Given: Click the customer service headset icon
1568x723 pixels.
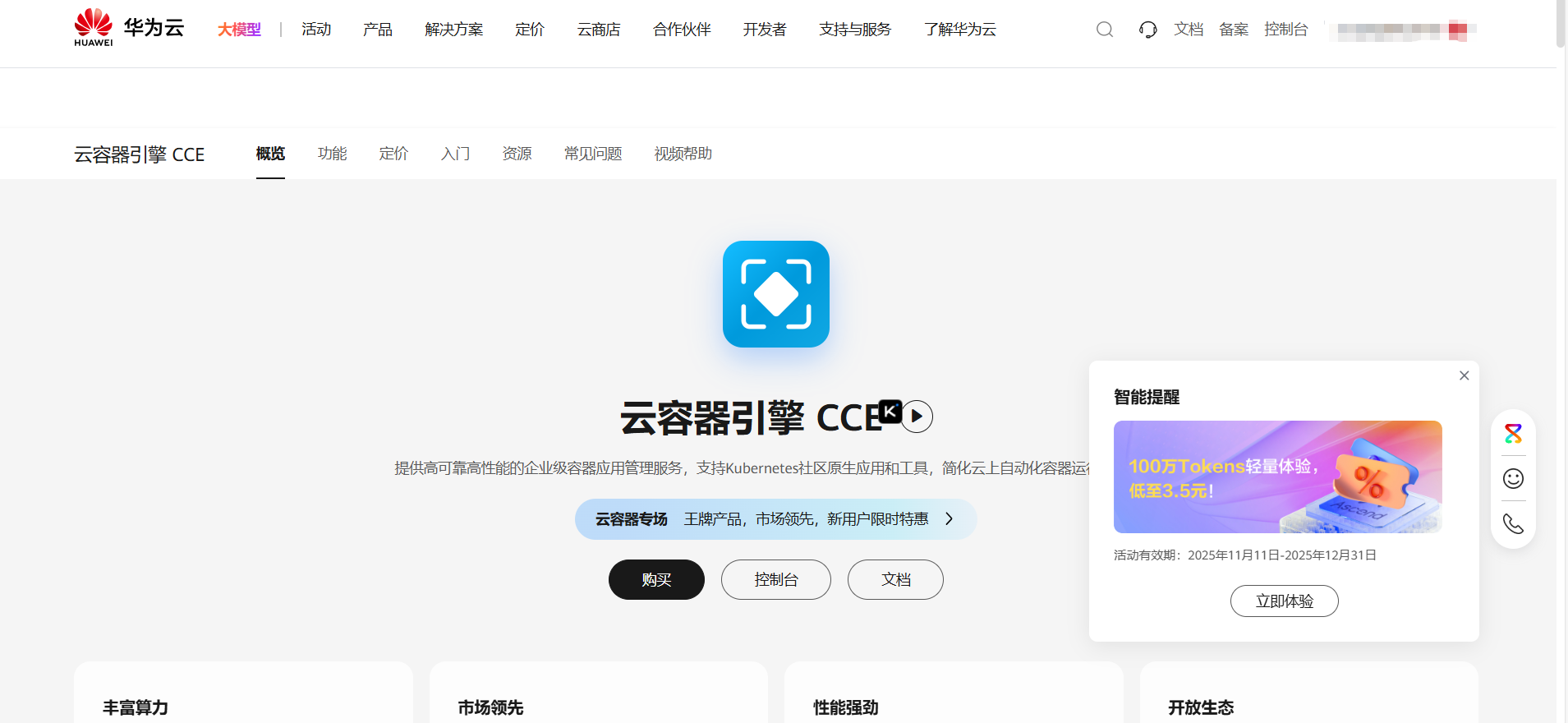Looking at the screenshot, I should pyautogui.click(x=1148, y=30).
